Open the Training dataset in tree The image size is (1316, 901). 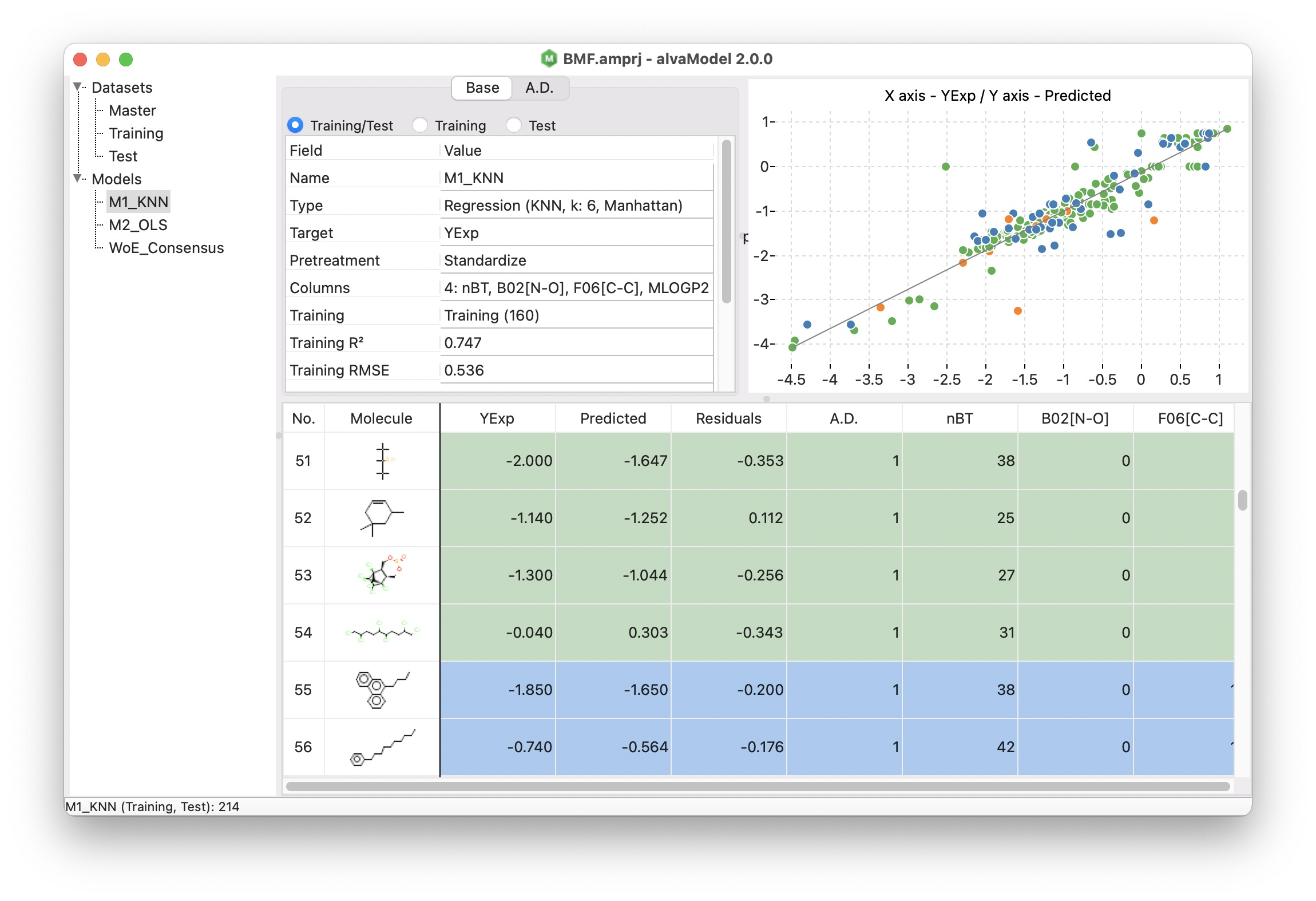(x=136, y=133)
